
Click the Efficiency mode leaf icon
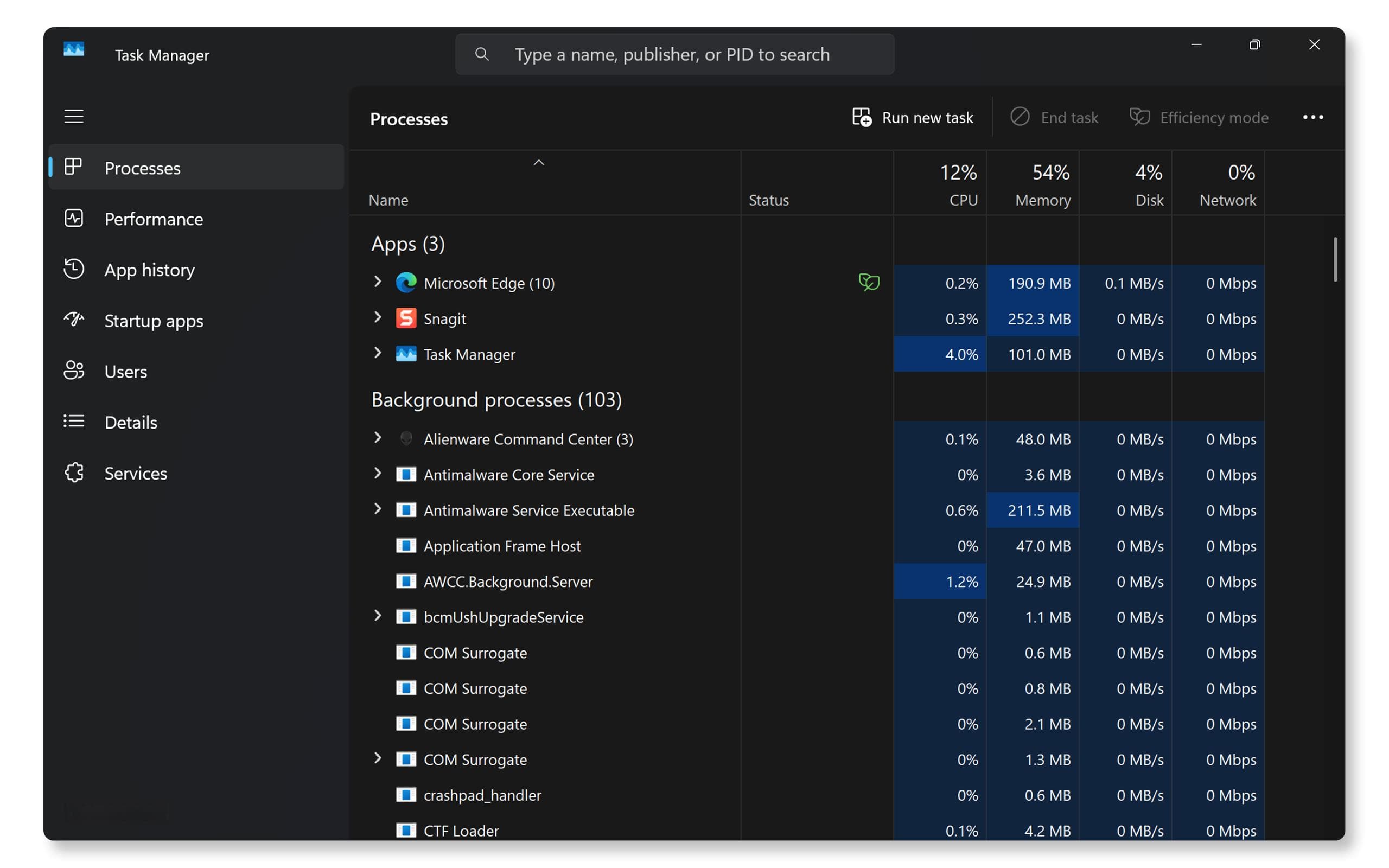tap(1139, 117)
